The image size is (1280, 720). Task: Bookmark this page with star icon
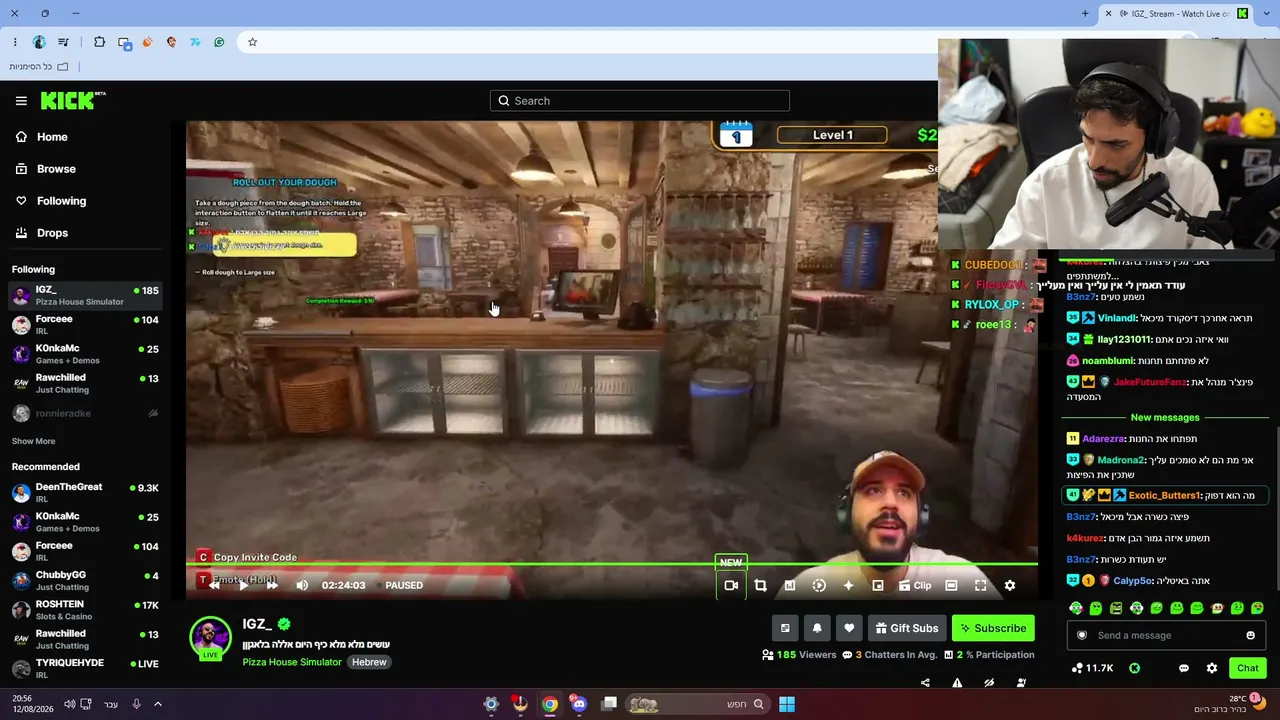(253, 42)
